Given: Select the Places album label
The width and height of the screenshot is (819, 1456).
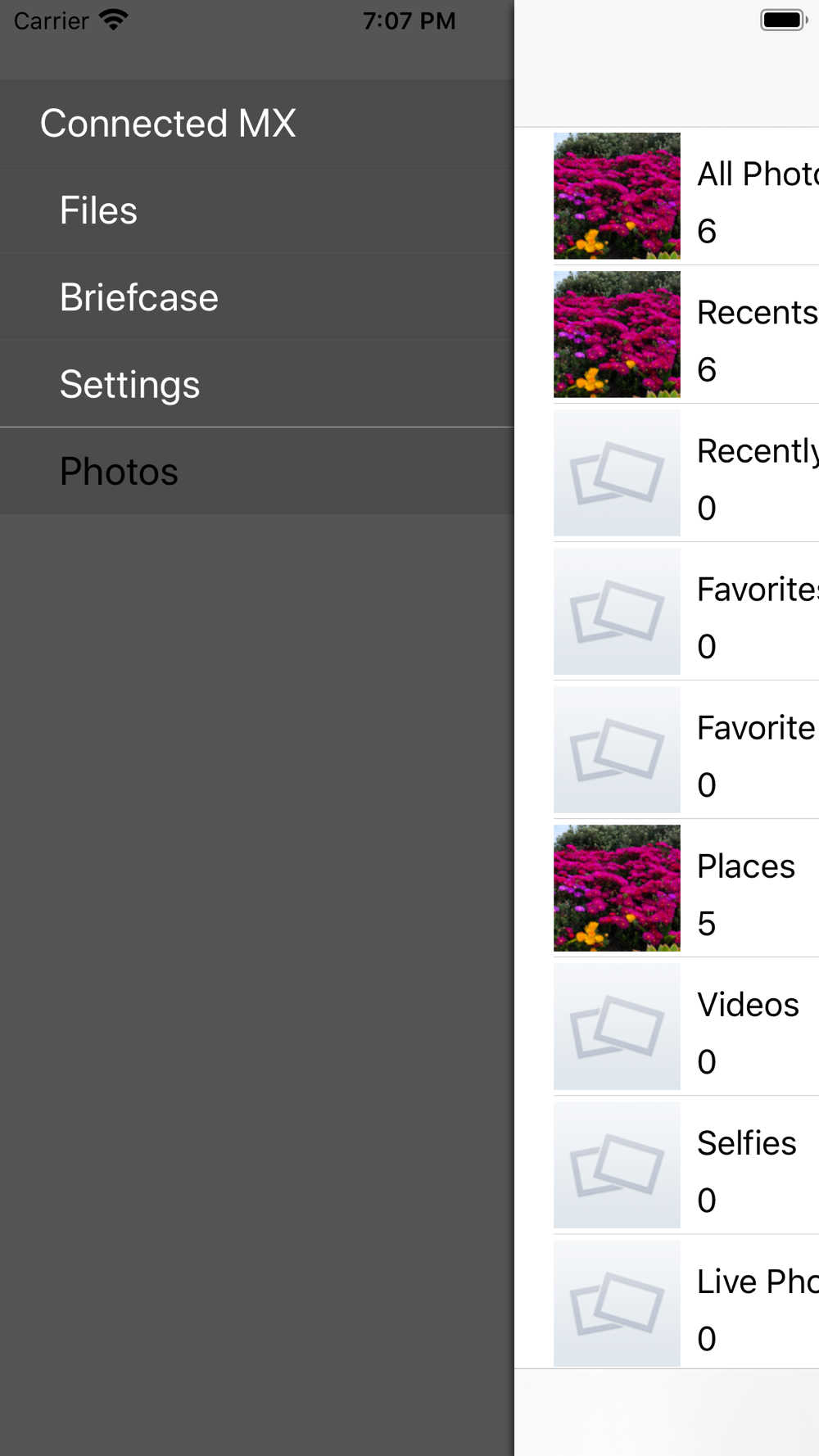Looking at the screenshot, I should tap(746, 866).
